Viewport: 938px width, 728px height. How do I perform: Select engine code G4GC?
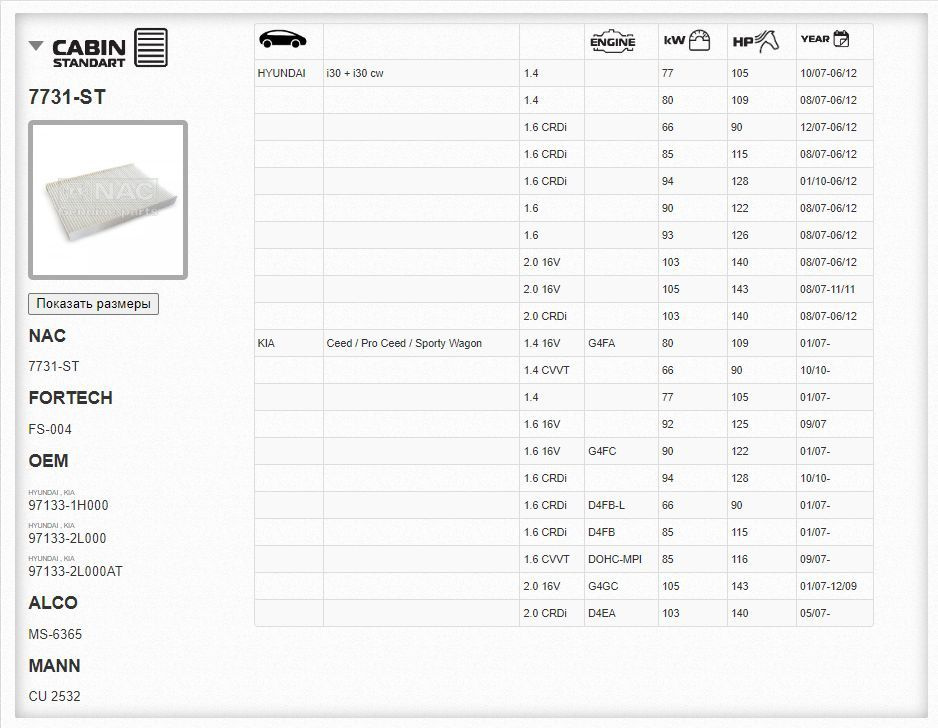tap(603, 586)
